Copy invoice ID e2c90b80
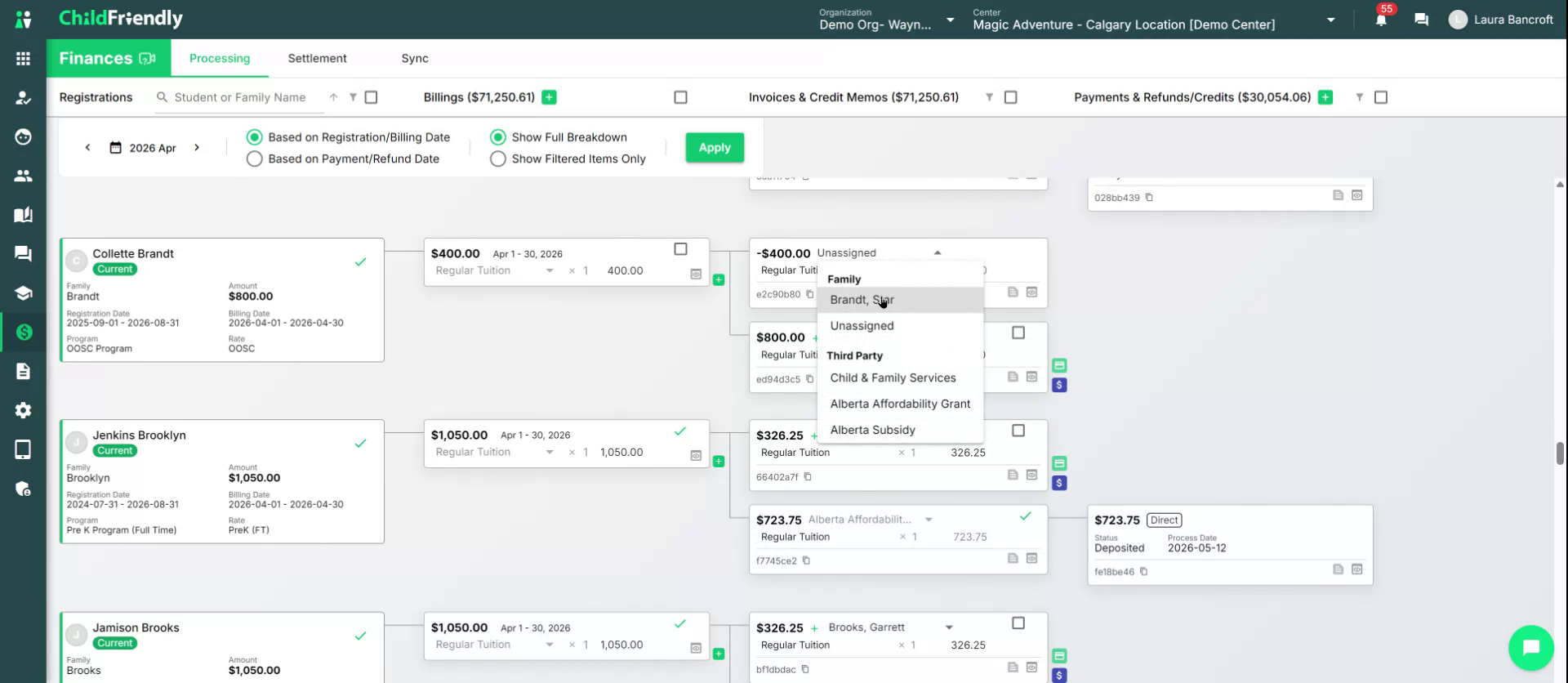Screen dimensions: 1568x683 coord(810,294)
